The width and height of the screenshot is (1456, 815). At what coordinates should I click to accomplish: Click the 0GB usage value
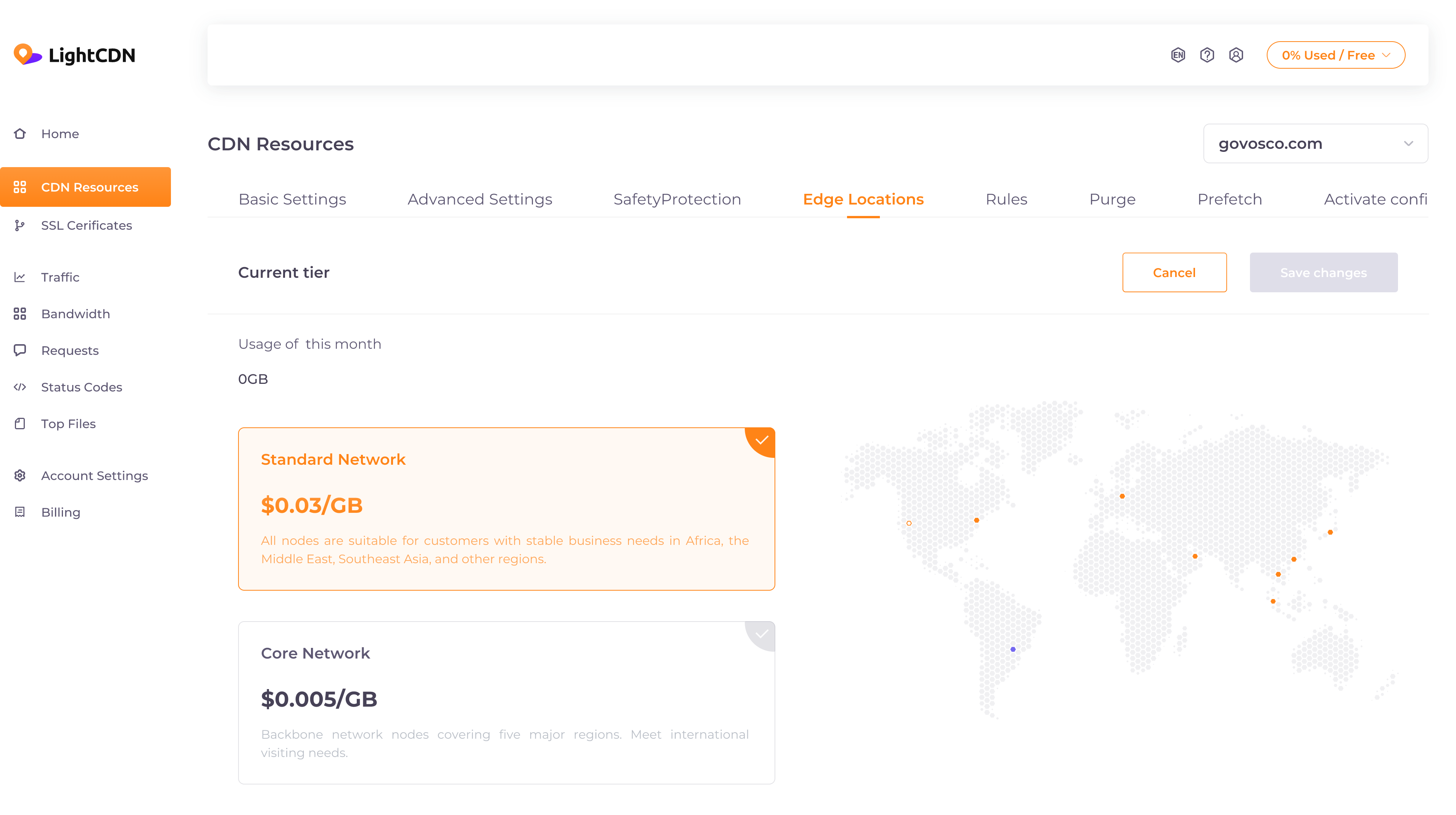pyautogui.click(x=253, y=379)
